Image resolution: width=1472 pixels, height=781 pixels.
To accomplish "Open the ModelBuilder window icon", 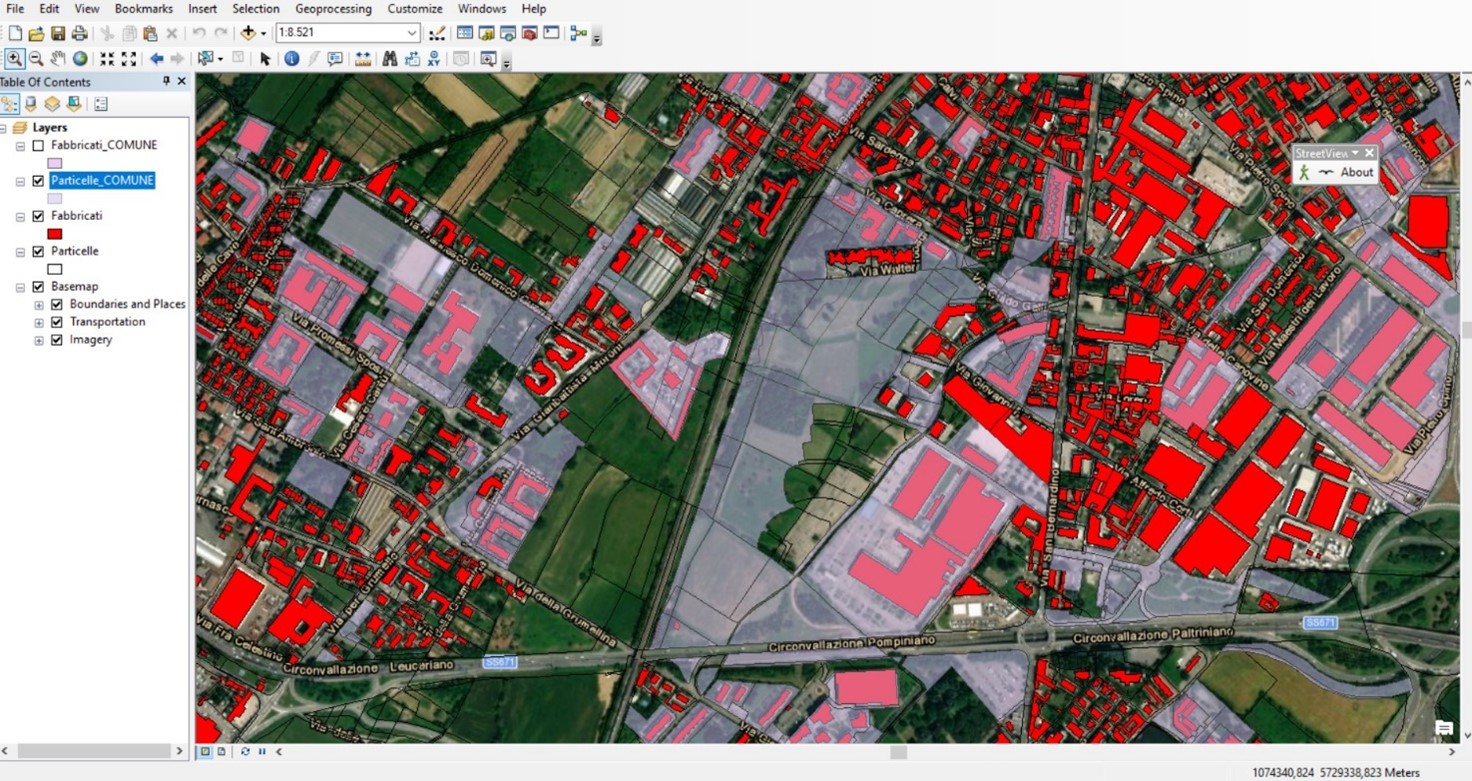I will point(578,33).
